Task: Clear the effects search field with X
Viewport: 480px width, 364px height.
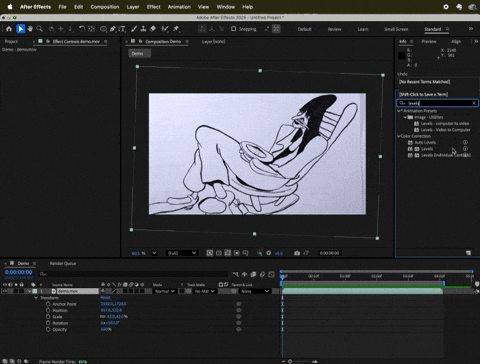Action: [x=474, y=103]
